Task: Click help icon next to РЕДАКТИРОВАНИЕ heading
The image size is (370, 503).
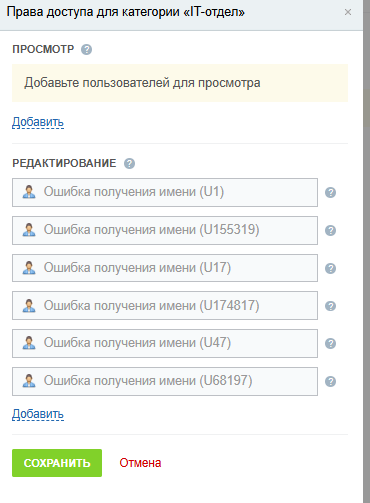Action: [129, 164]
